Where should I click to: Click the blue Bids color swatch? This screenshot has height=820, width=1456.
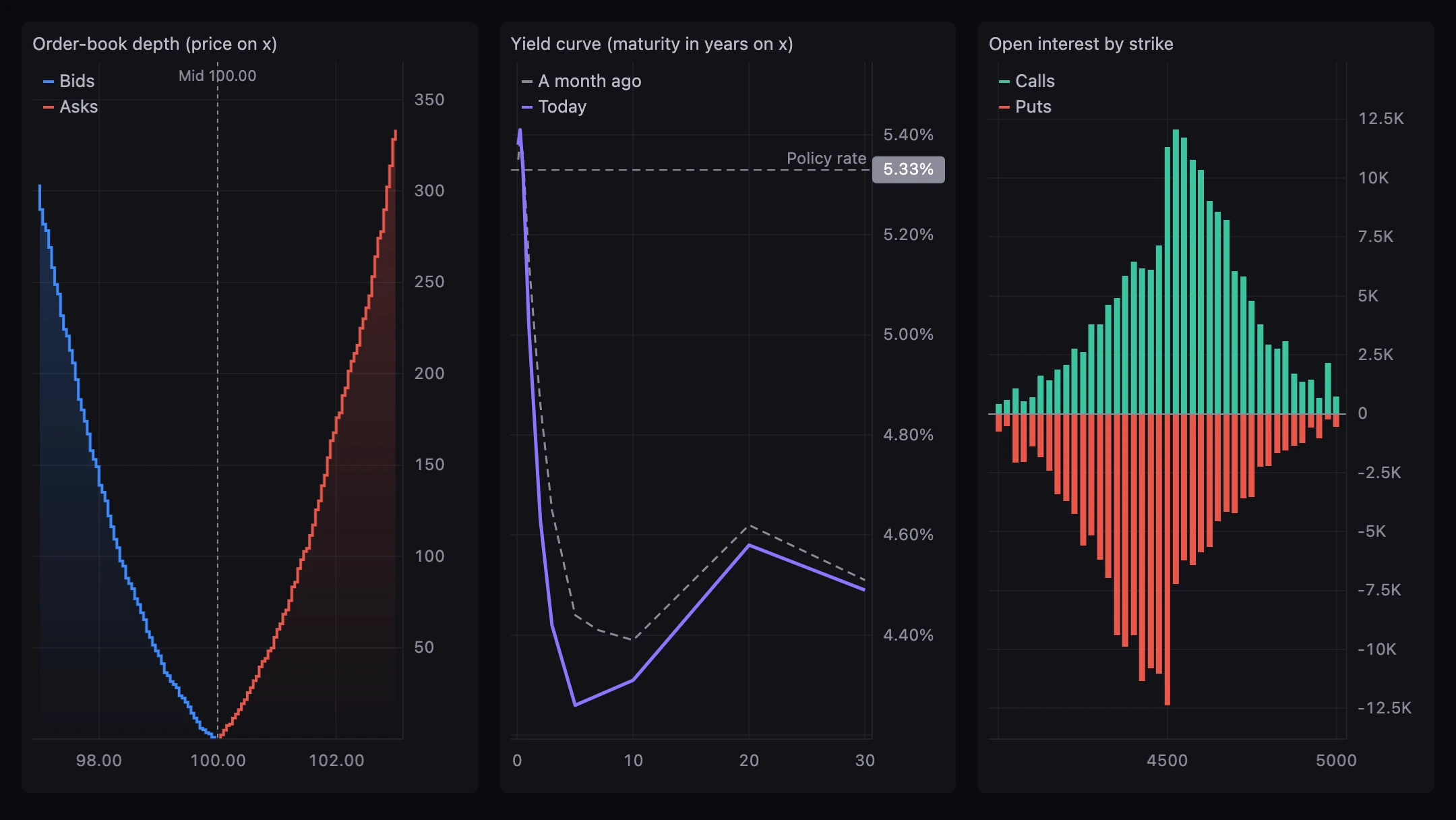tap(49, 82)
